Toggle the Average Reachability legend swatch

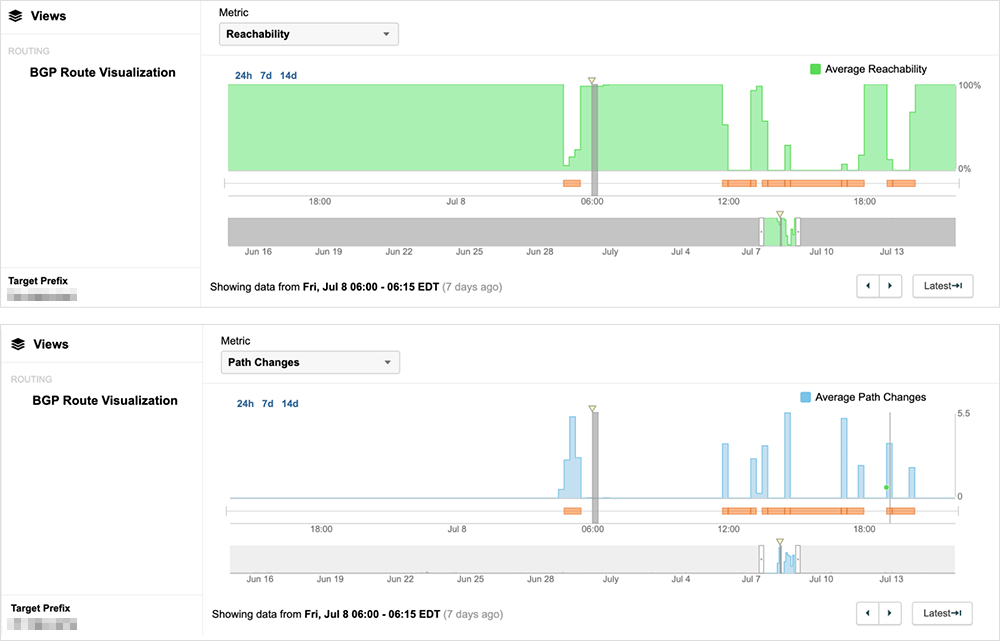point(815,69)
